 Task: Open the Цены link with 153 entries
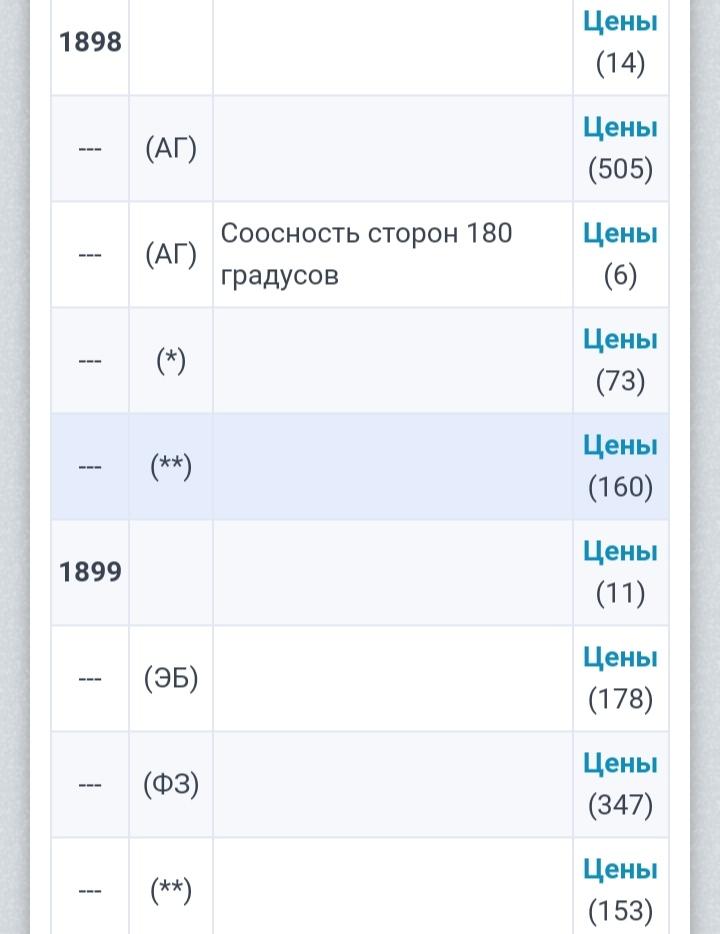pyautogui.click(x=620, y=870)
